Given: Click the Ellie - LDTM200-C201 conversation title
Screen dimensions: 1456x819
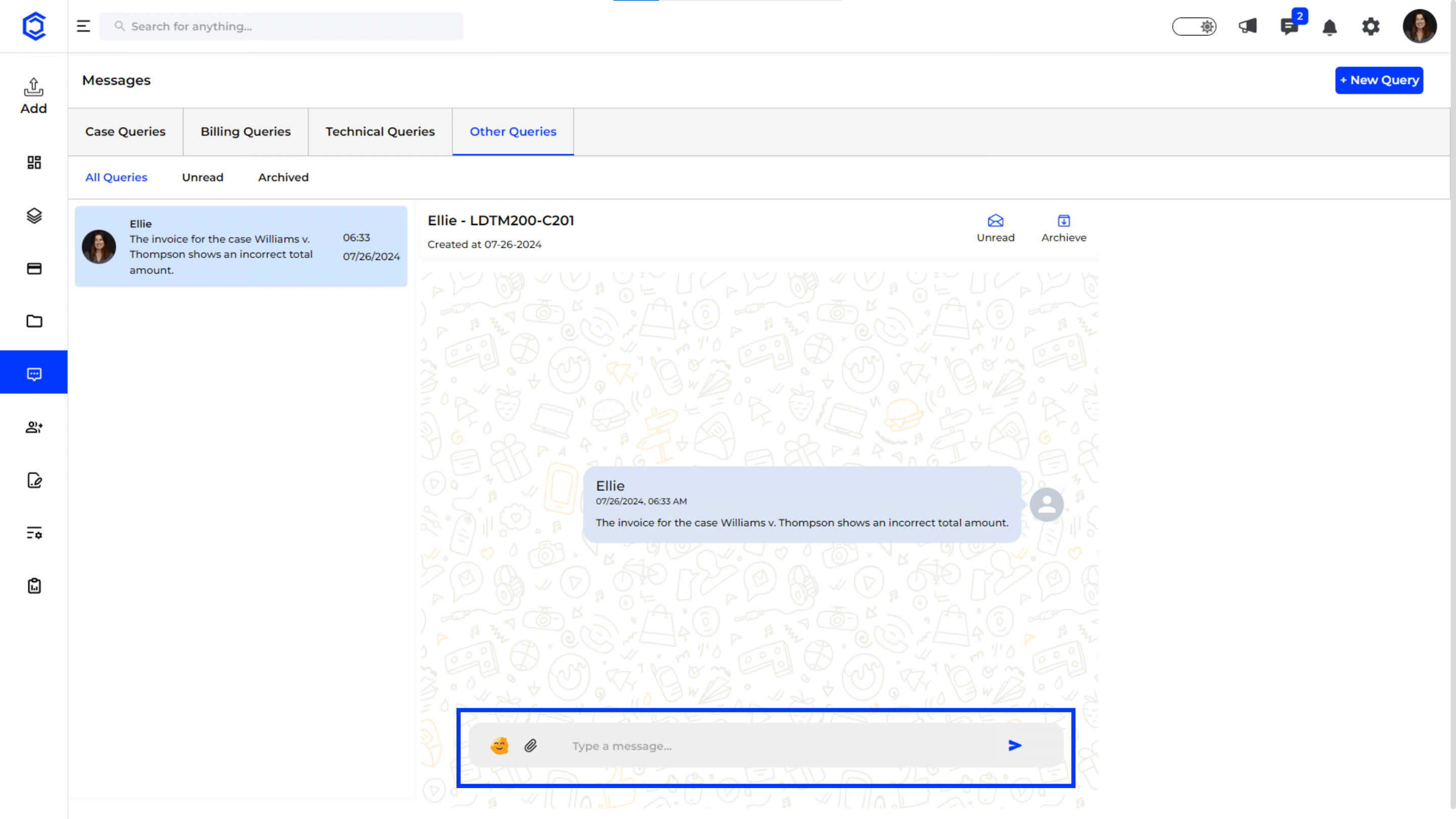Looking at the screenshot, I should pyautogui.click(x=500, y=220).
